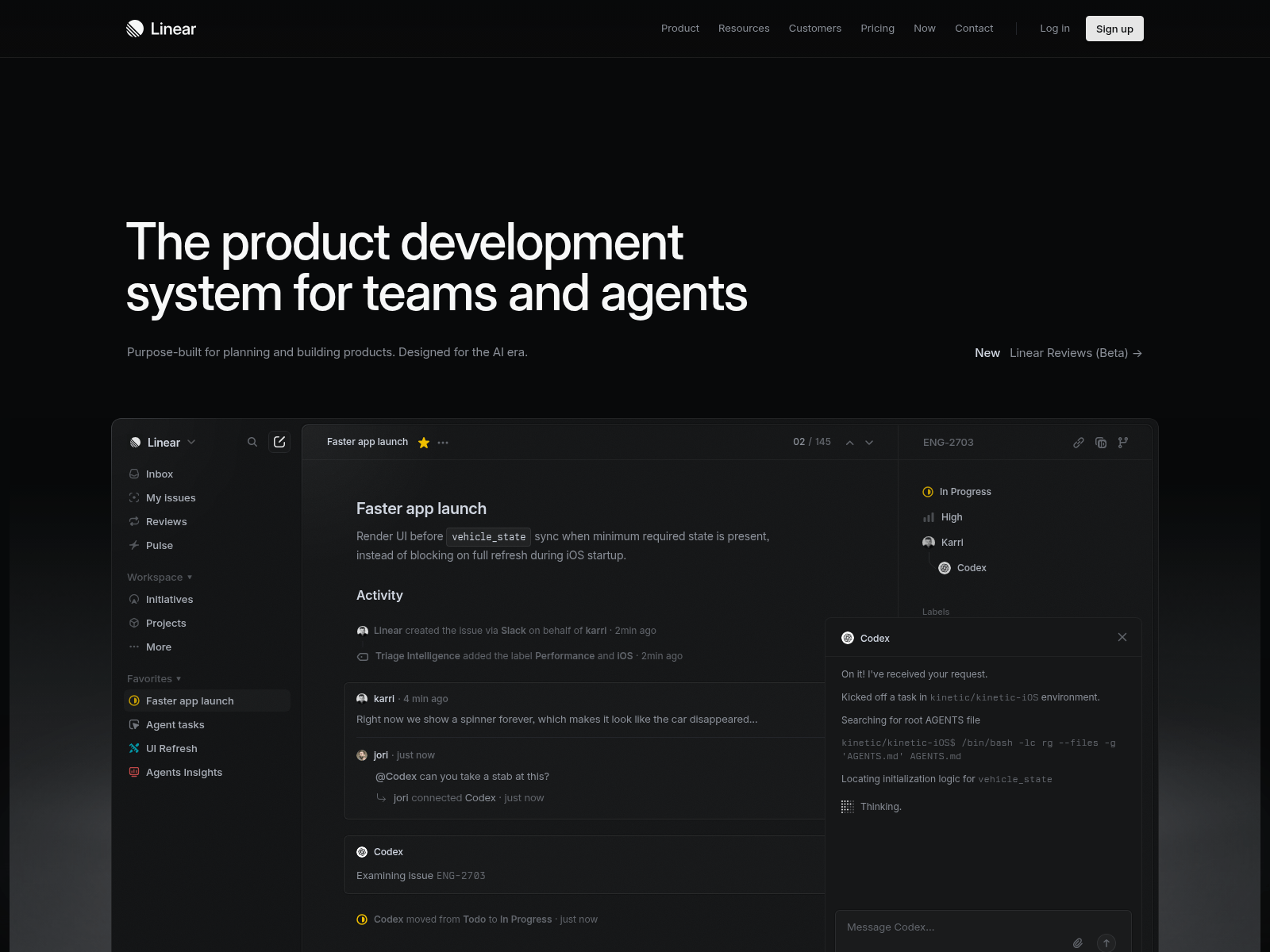Open Inbox in the sidebar
Viewport: 1270px width, 952px height.
tap(209, 474)
